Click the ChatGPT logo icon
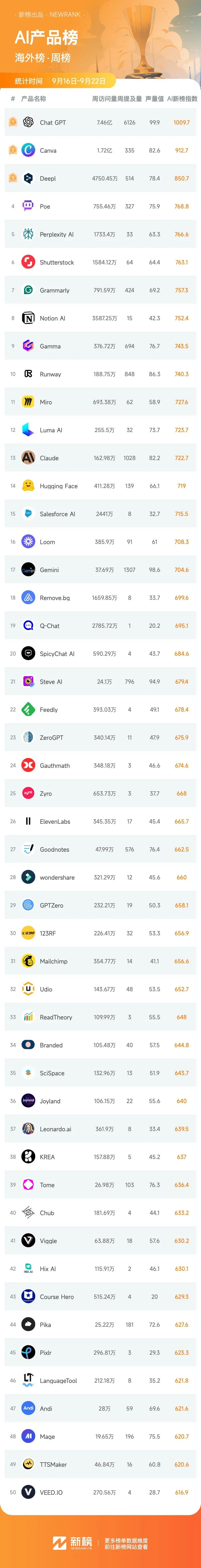The image size is (201, 1568). point(28,122)
